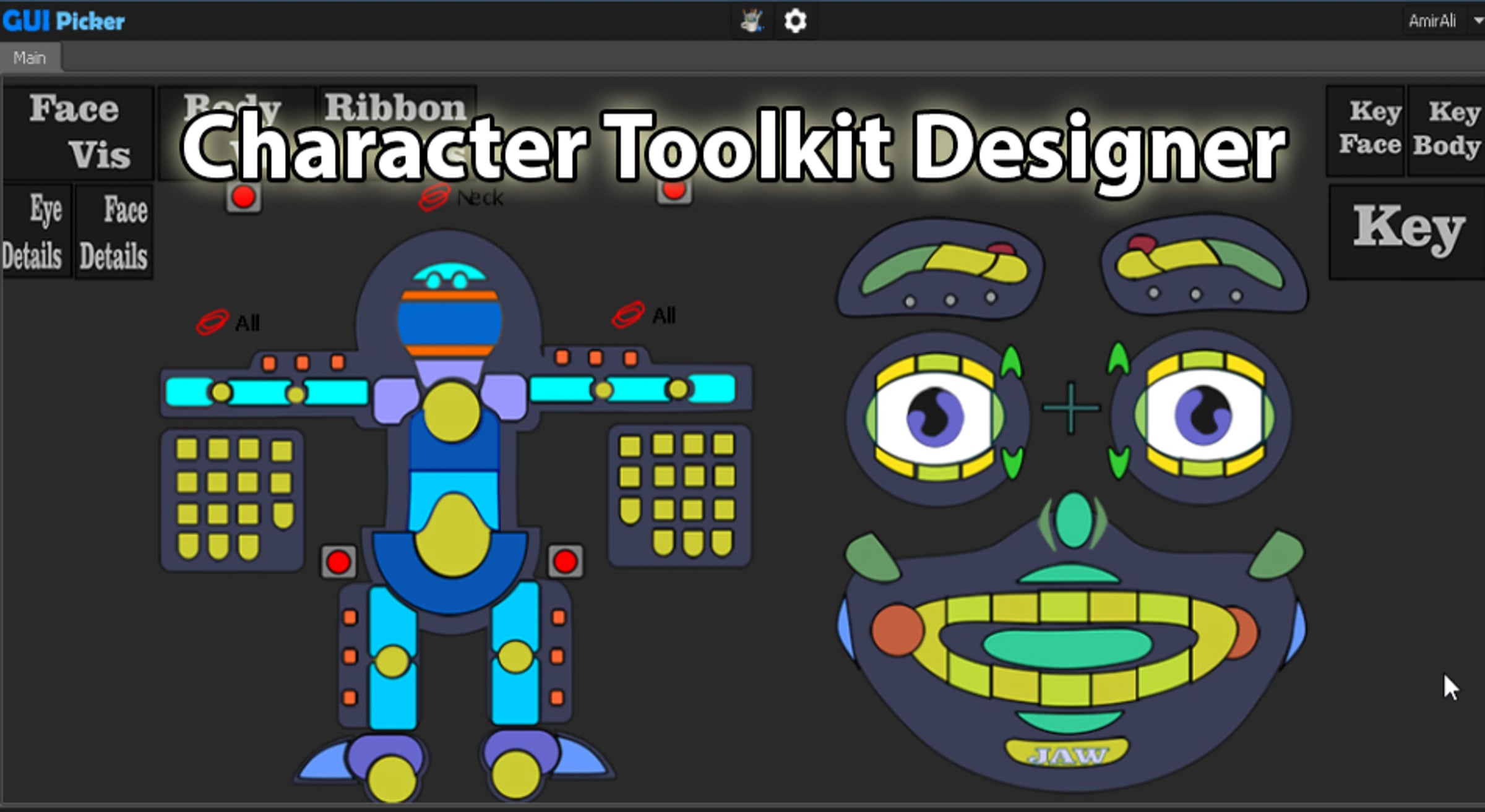Toggle the red button beside right hip

[x=565, y=562]
